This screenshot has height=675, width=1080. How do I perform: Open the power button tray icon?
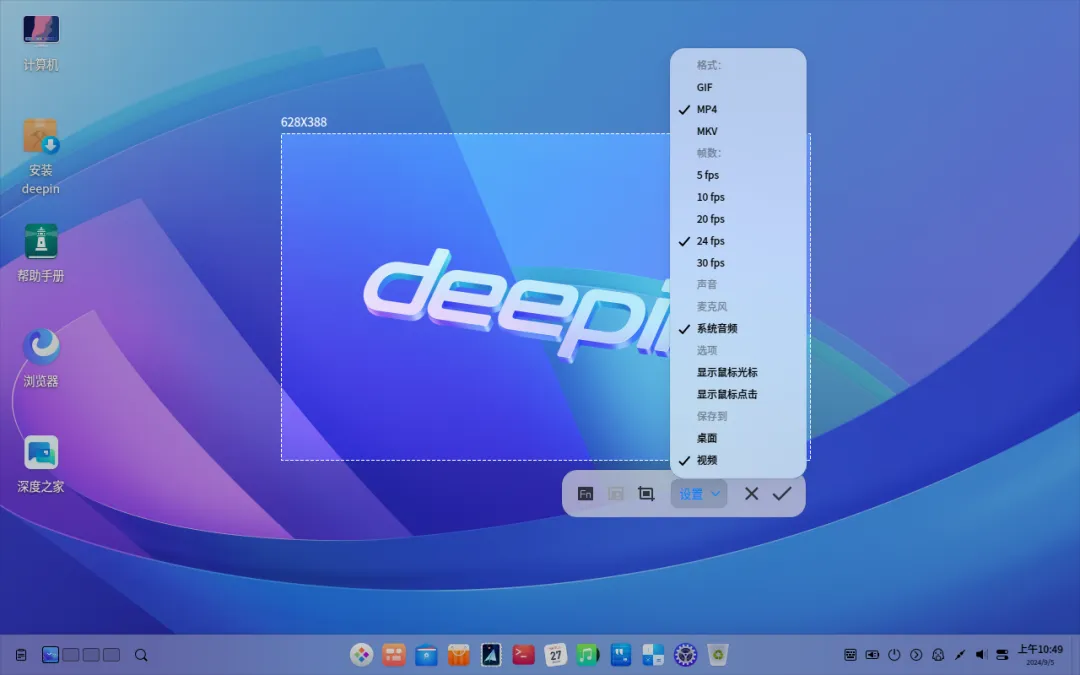(x=894, y=655)
